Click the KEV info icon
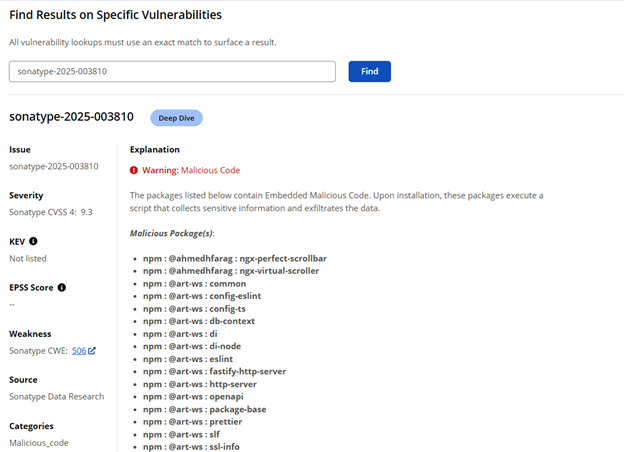Viewport: 624px width, 452px height. pos(33,241)
